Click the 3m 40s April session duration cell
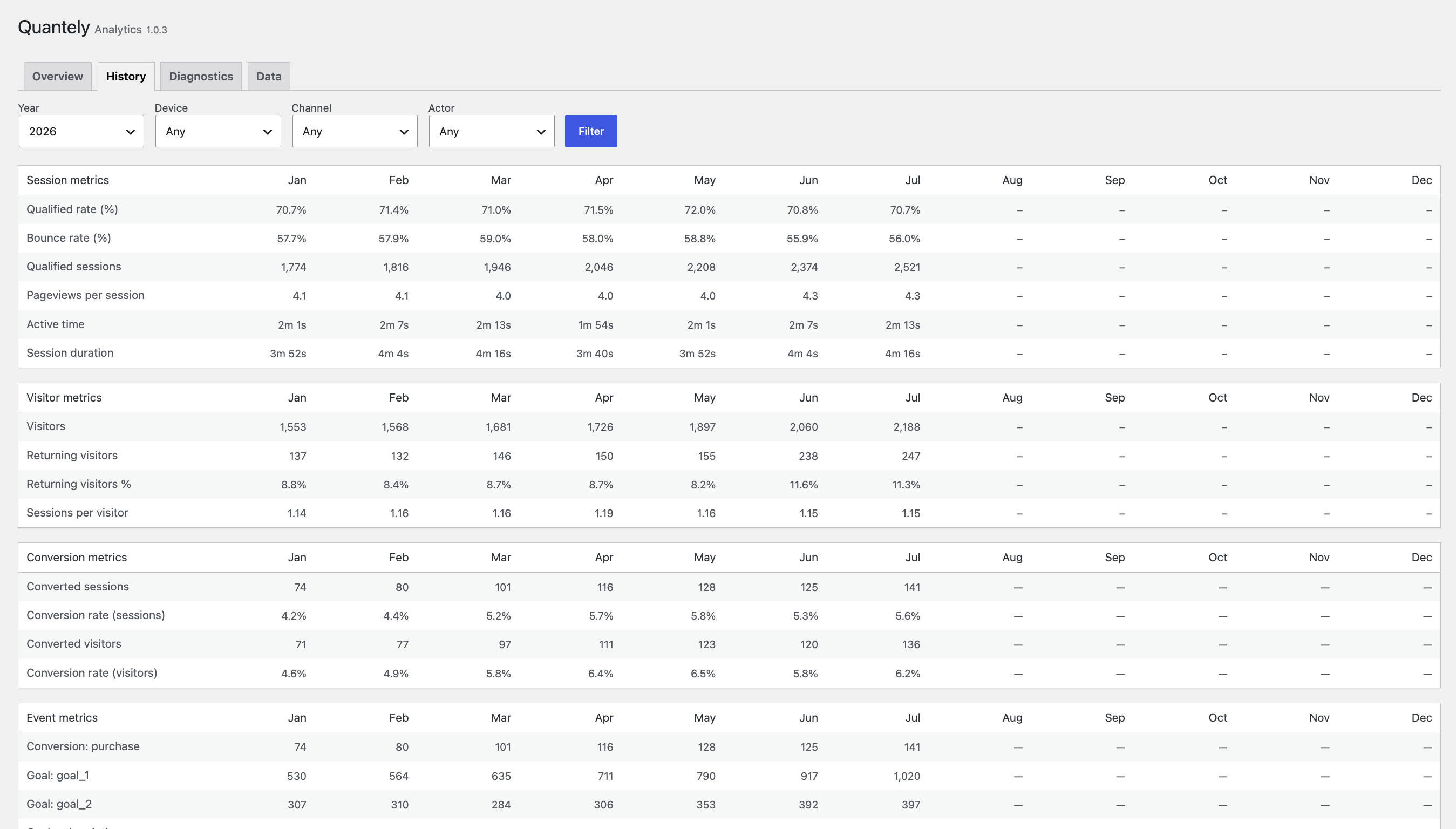Screen dimensions: 1456x829 click(x=595, y=354)
